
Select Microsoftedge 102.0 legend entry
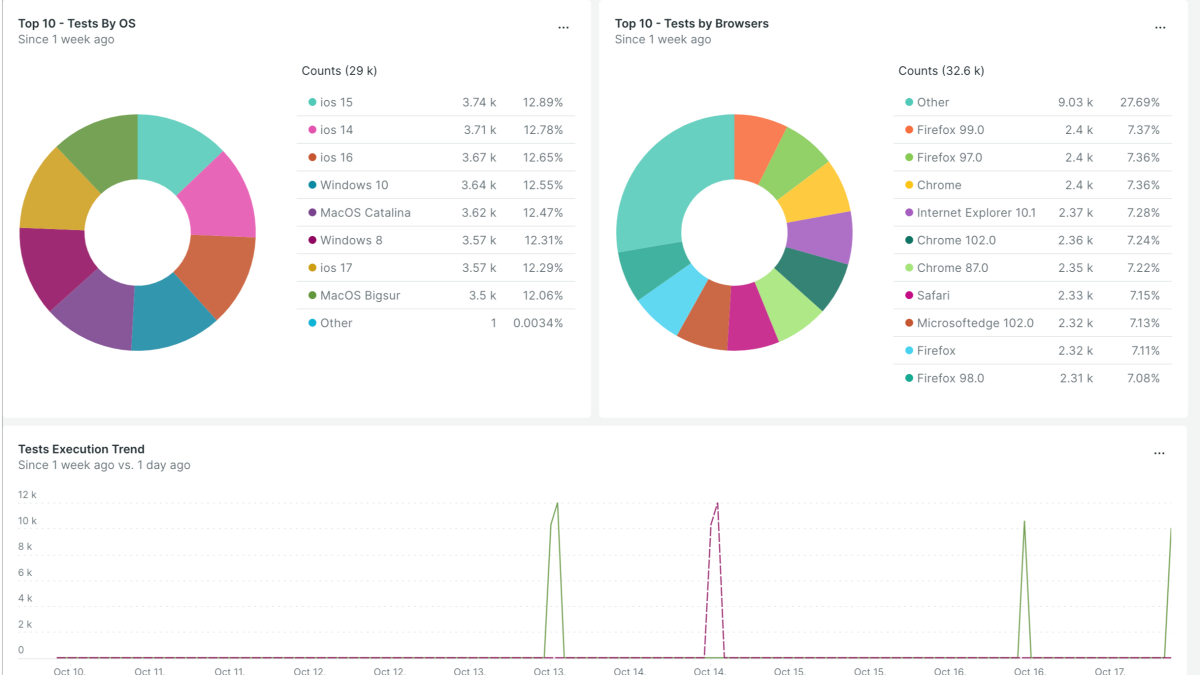975,323
